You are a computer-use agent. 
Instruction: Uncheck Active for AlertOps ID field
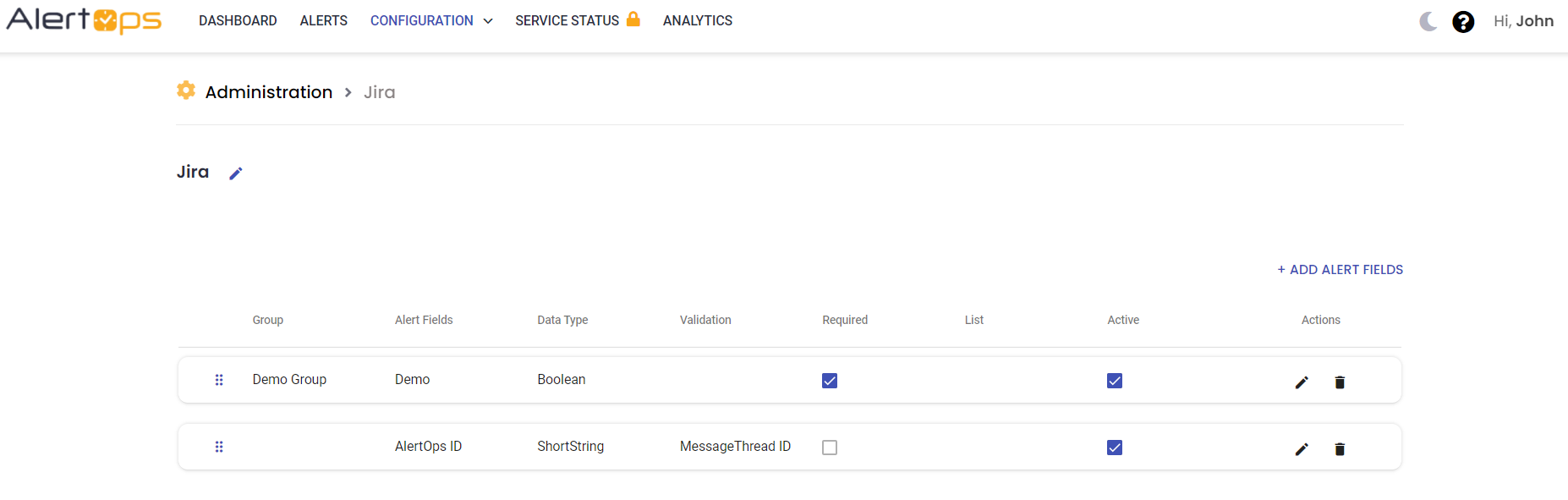[x=1115, y=448]
